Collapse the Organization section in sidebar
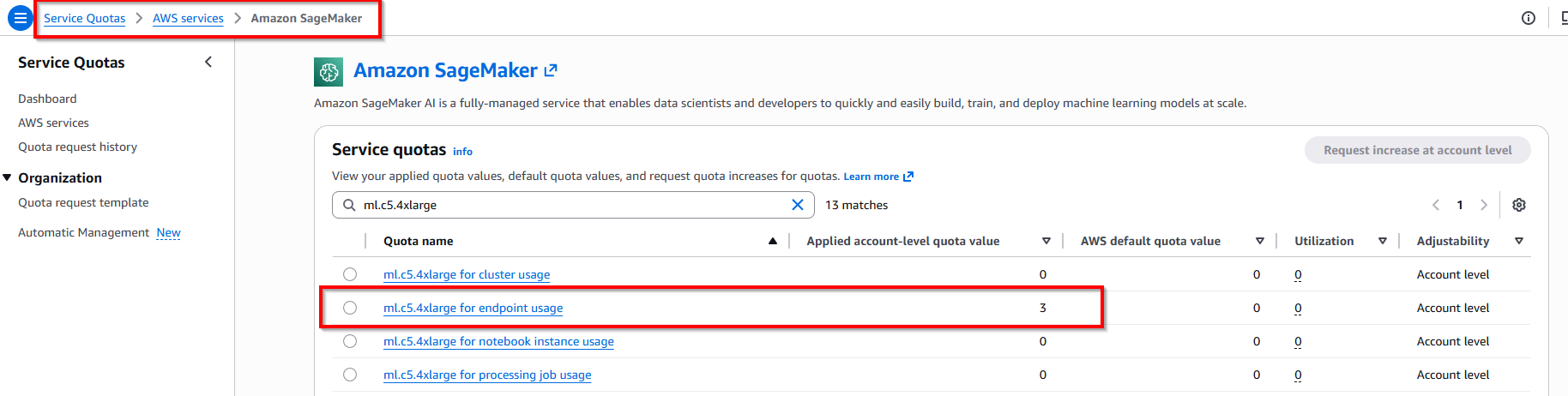The height and width of the screenshot is (396, 1568). pos(8,177)
